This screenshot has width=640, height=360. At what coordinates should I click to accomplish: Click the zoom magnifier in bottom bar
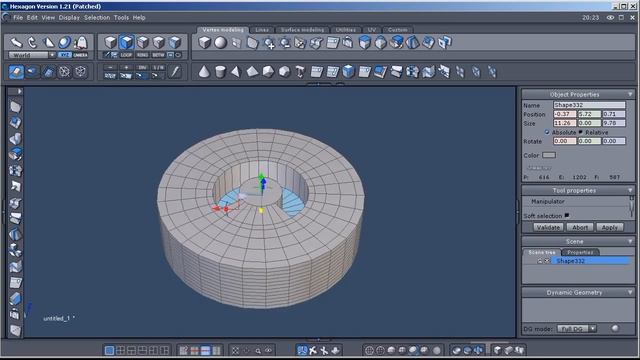click(x=258, y=351)
